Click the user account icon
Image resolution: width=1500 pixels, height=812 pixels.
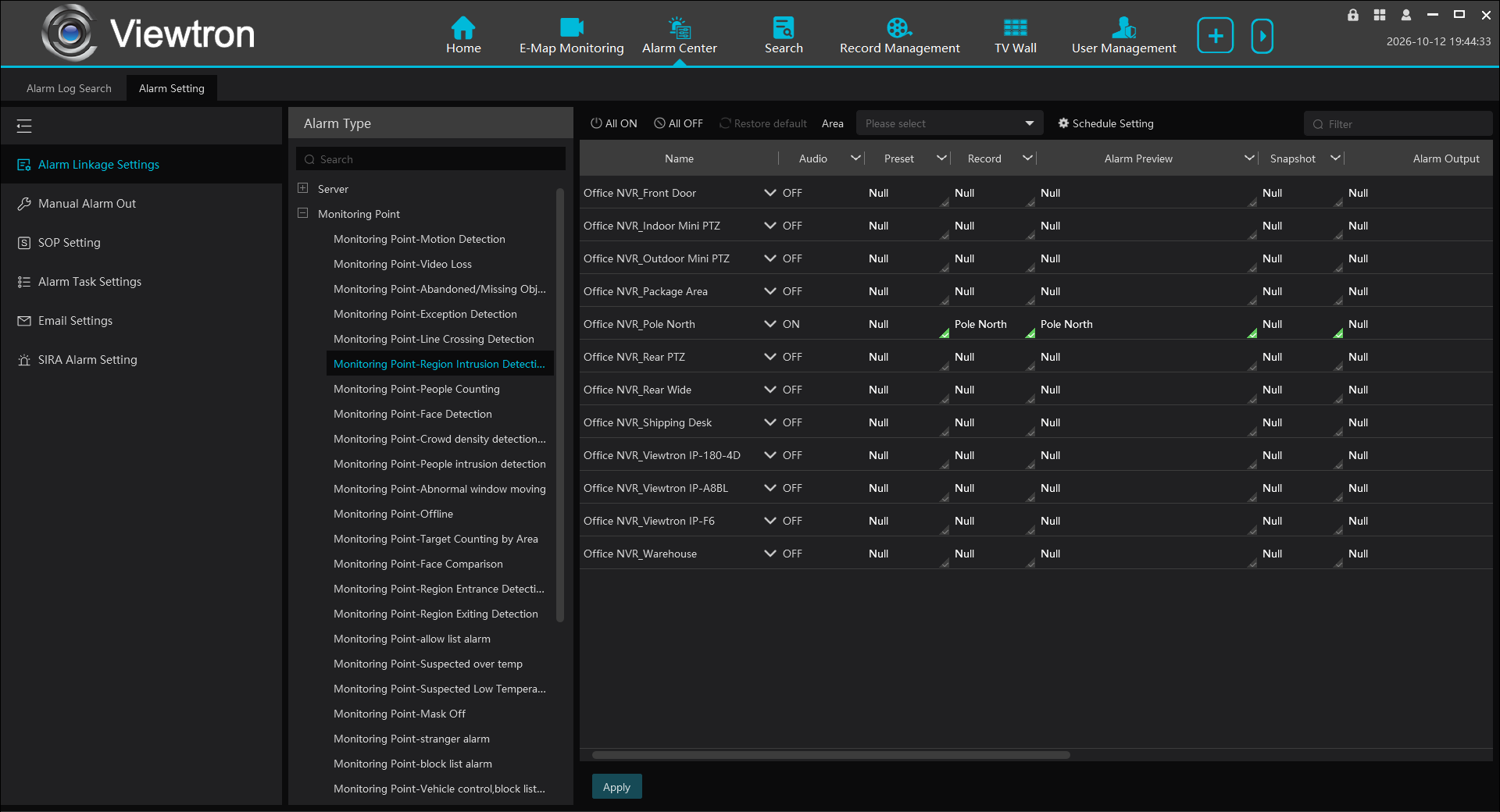(1406, 15)
